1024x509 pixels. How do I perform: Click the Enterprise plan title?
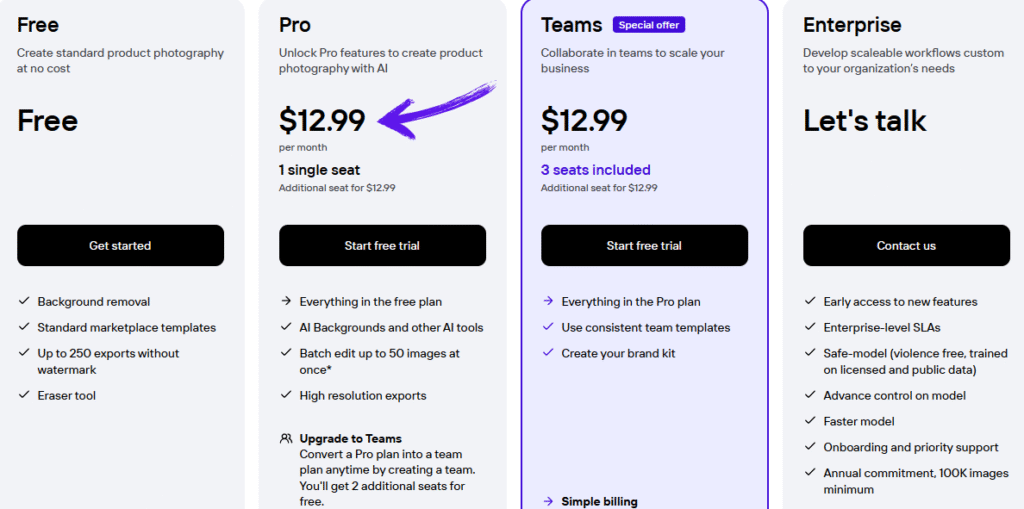tap(852, 25)
